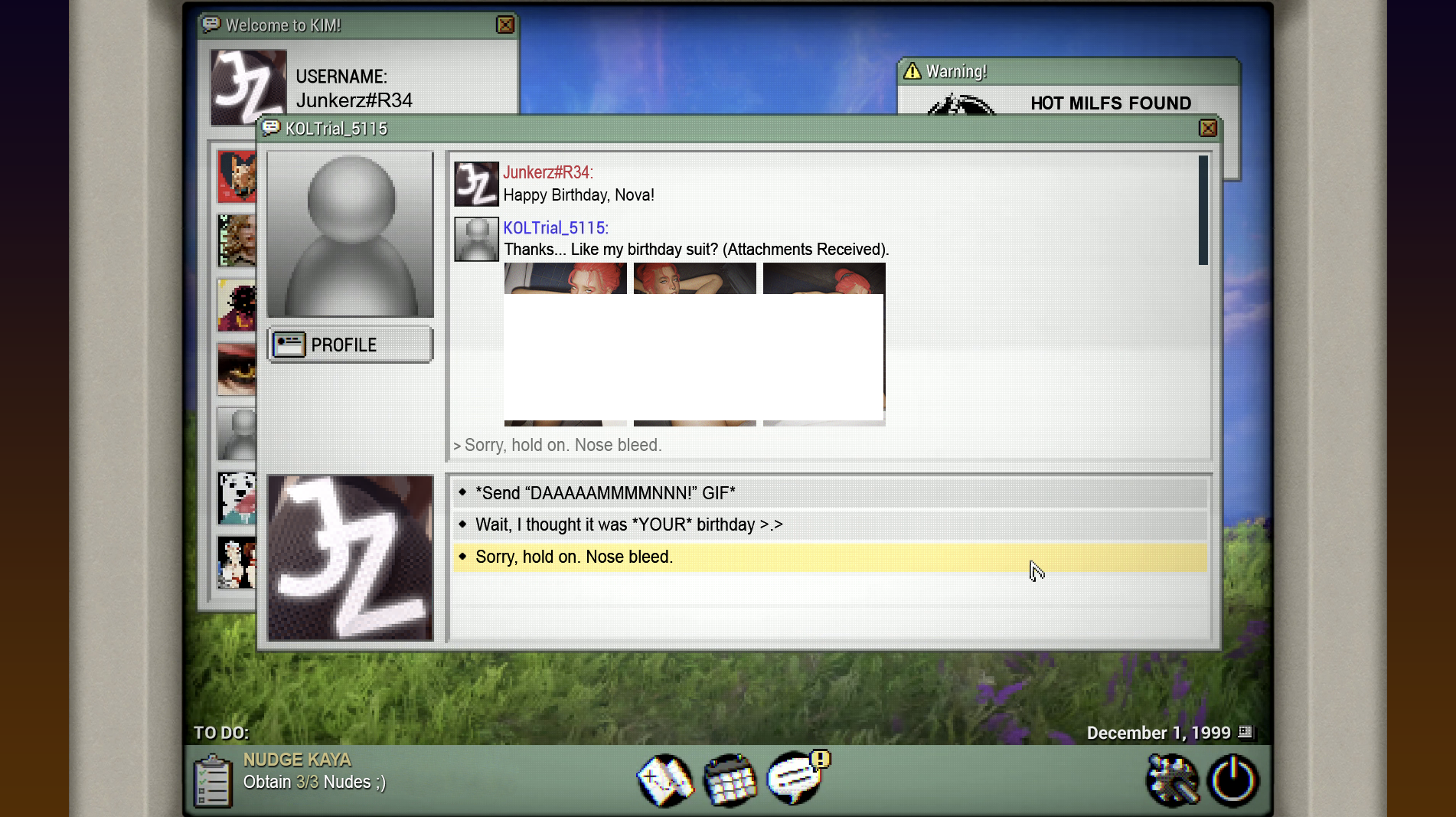This screenshot has width=1456, height=817.
Task: Click the 'HOT MILFS FOUND' text in the Warning window
Action: click(x=1111, y=103)
